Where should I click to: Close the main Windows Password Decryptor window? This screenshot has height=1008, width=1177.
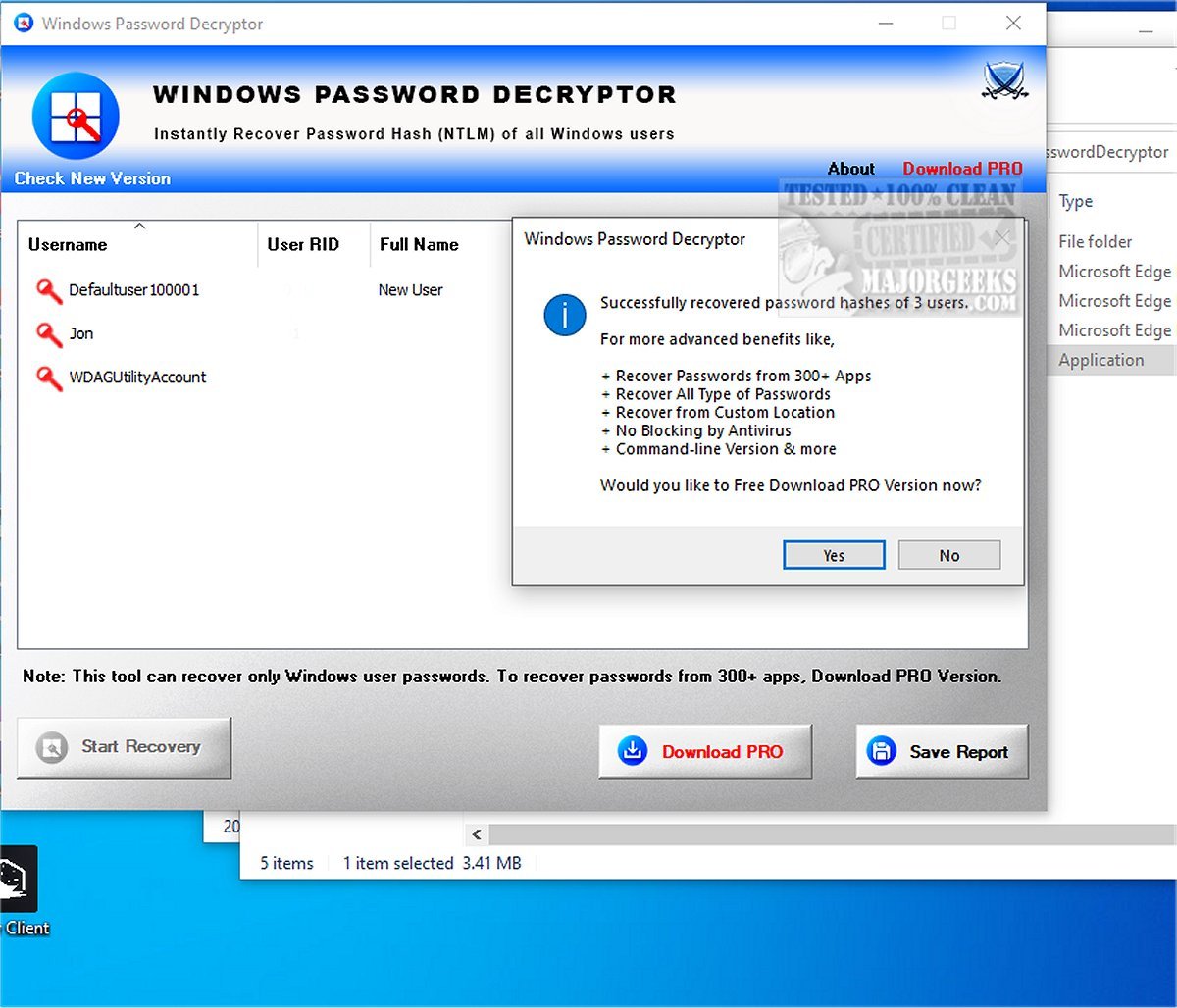point(1014,23)
